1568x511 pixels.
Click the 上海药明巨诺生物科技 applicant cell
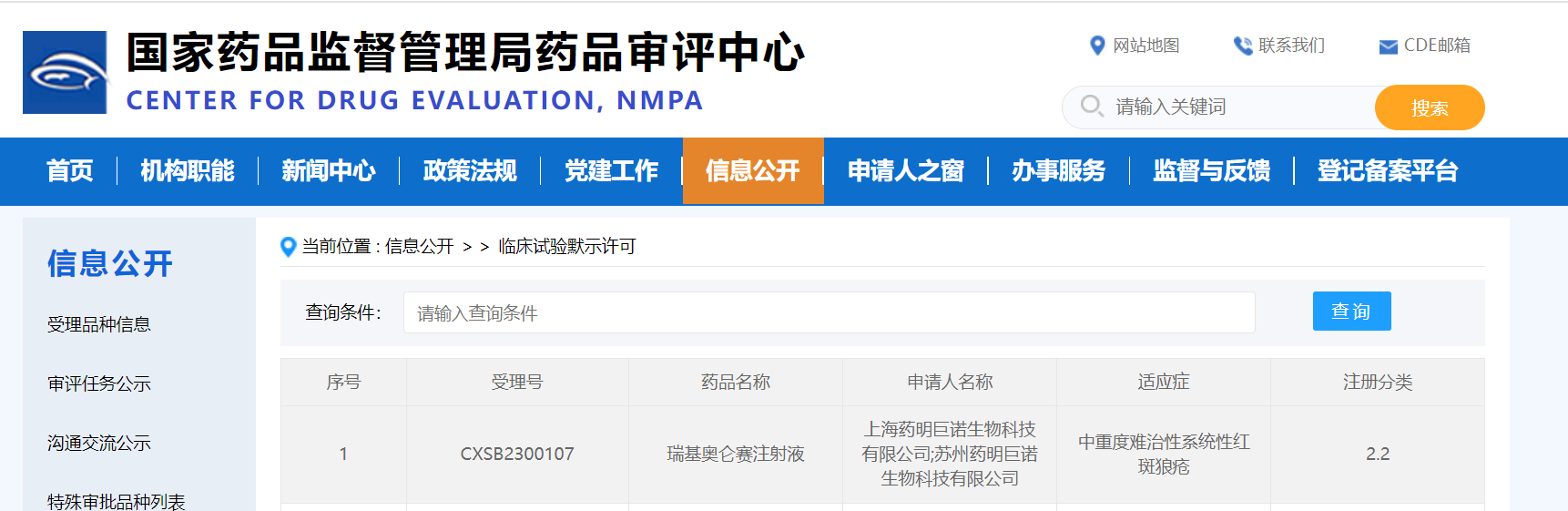tap(950, 454)
